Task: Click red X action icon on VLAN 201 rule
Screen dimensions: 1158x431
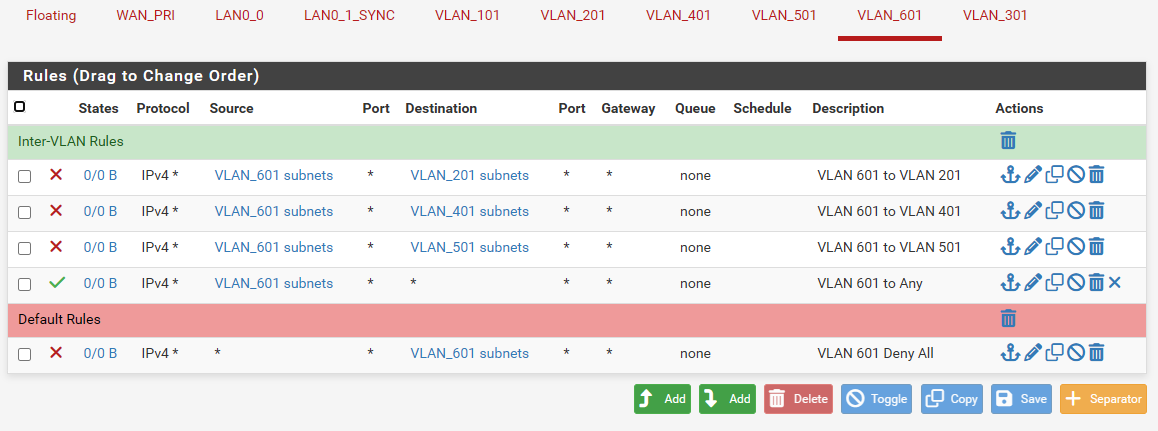Action: 56,175
